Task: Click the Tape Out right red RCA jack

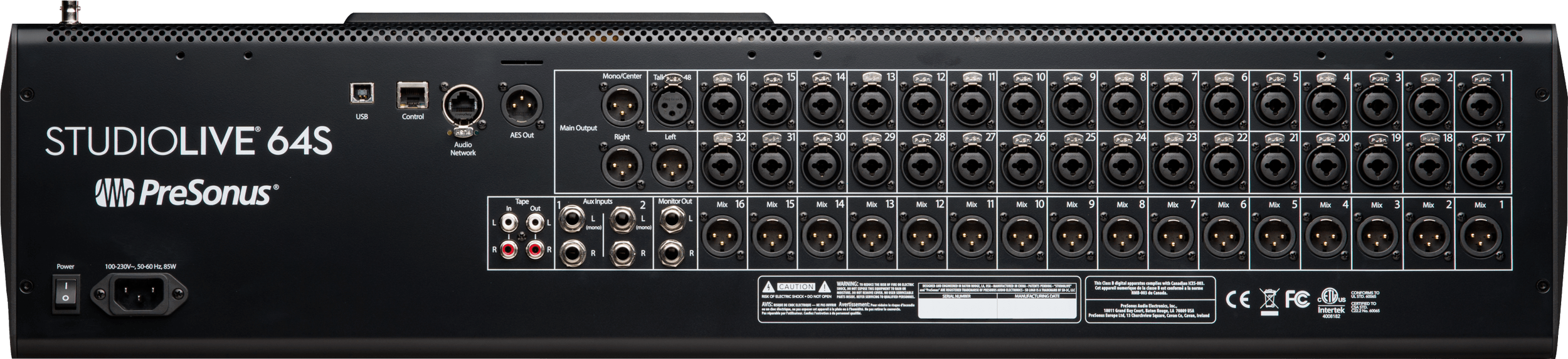Action: tap(535, 250)
